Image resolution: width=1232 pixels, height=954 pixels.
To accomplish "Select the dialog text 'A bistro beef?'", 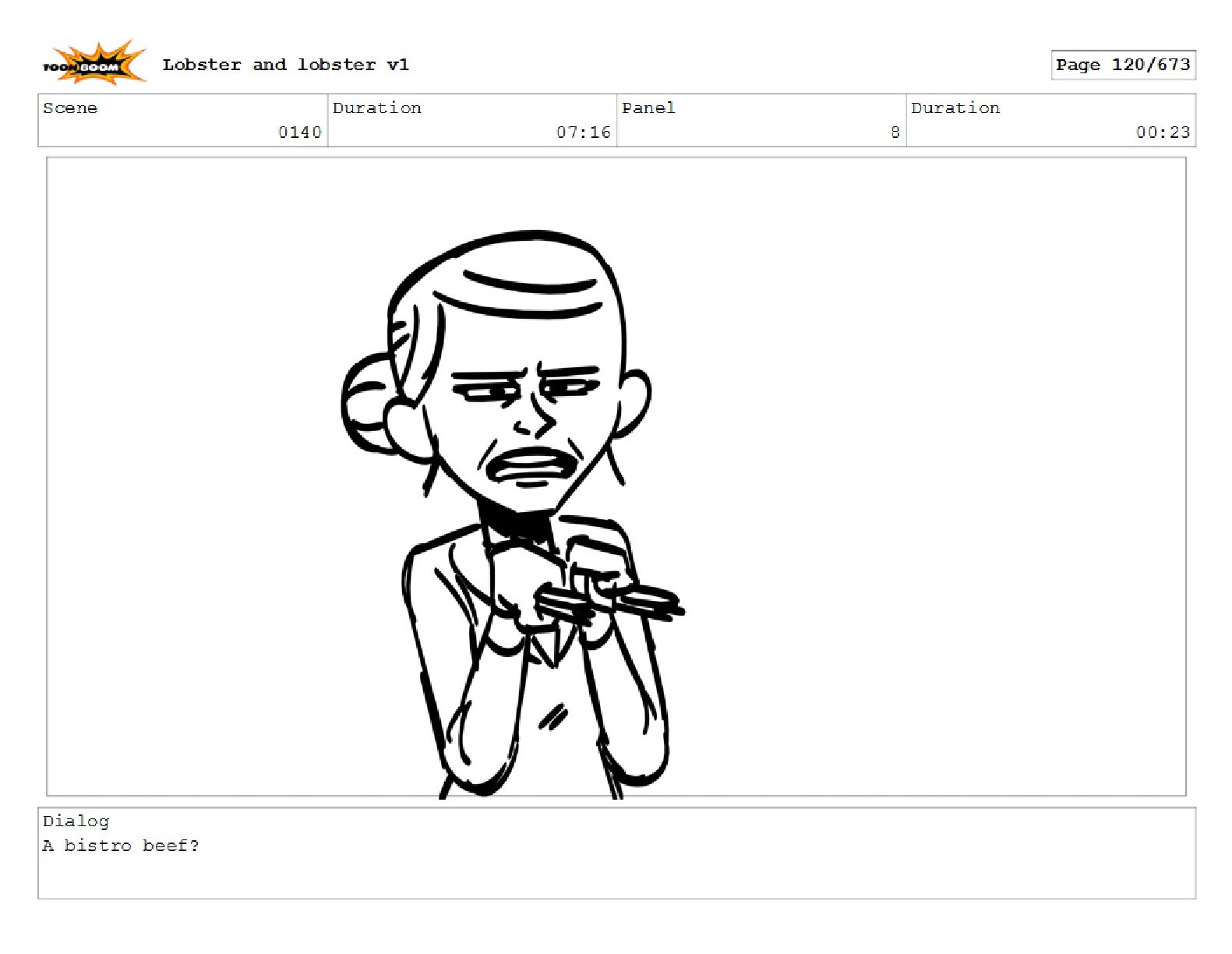I will pos(121,846).
